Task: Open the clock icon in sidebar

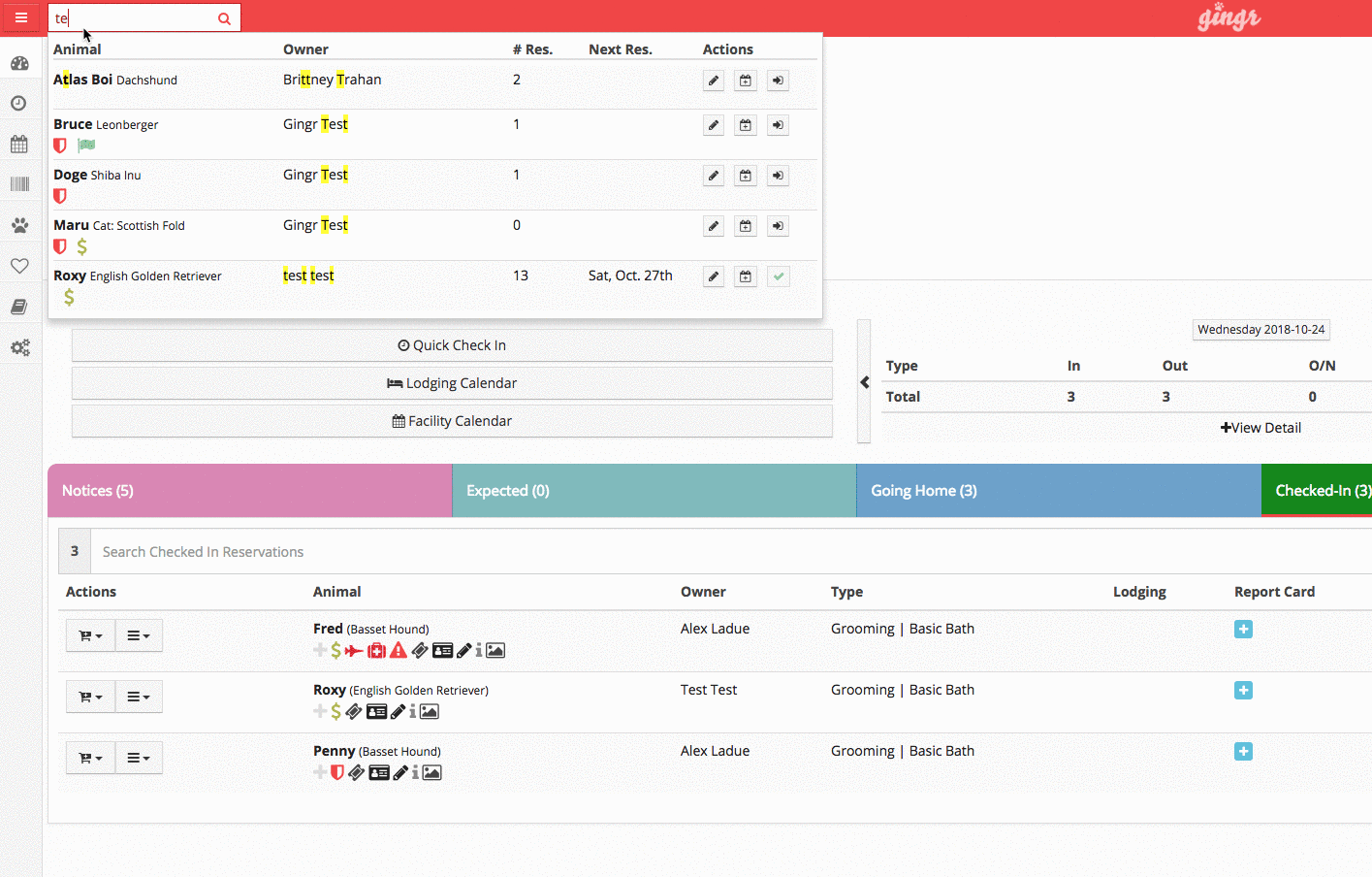Action: point(18,103)
